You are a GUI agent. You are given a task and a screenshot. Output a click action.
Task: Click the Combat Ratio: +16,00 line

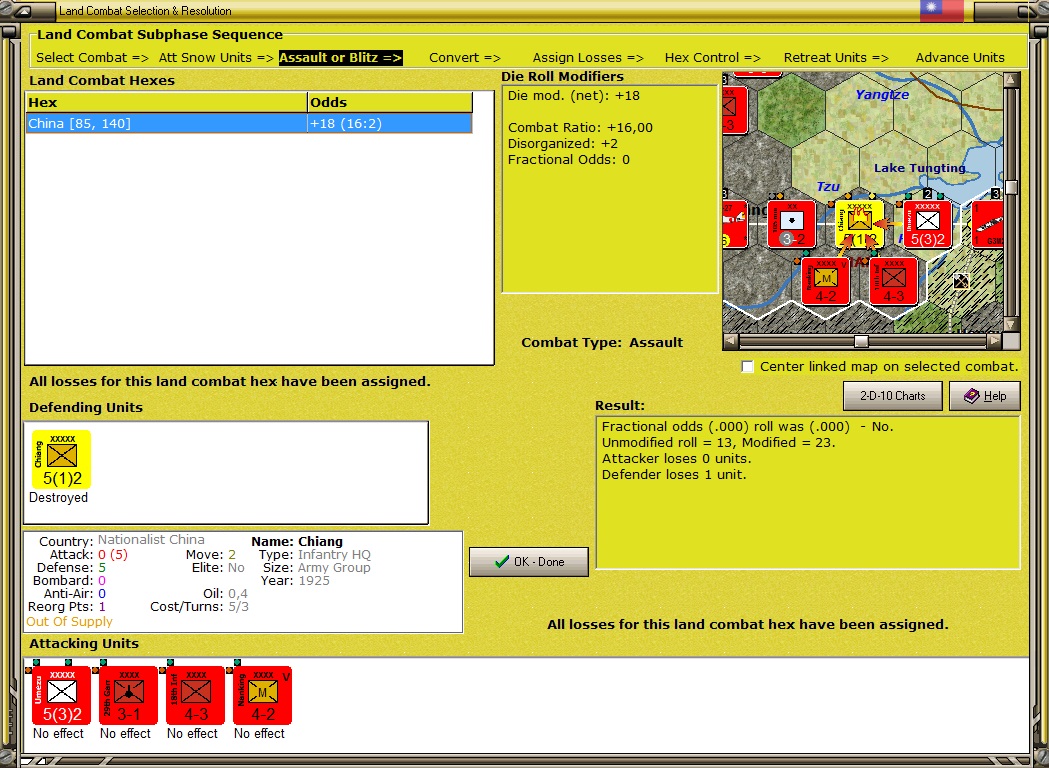[580, 128]
